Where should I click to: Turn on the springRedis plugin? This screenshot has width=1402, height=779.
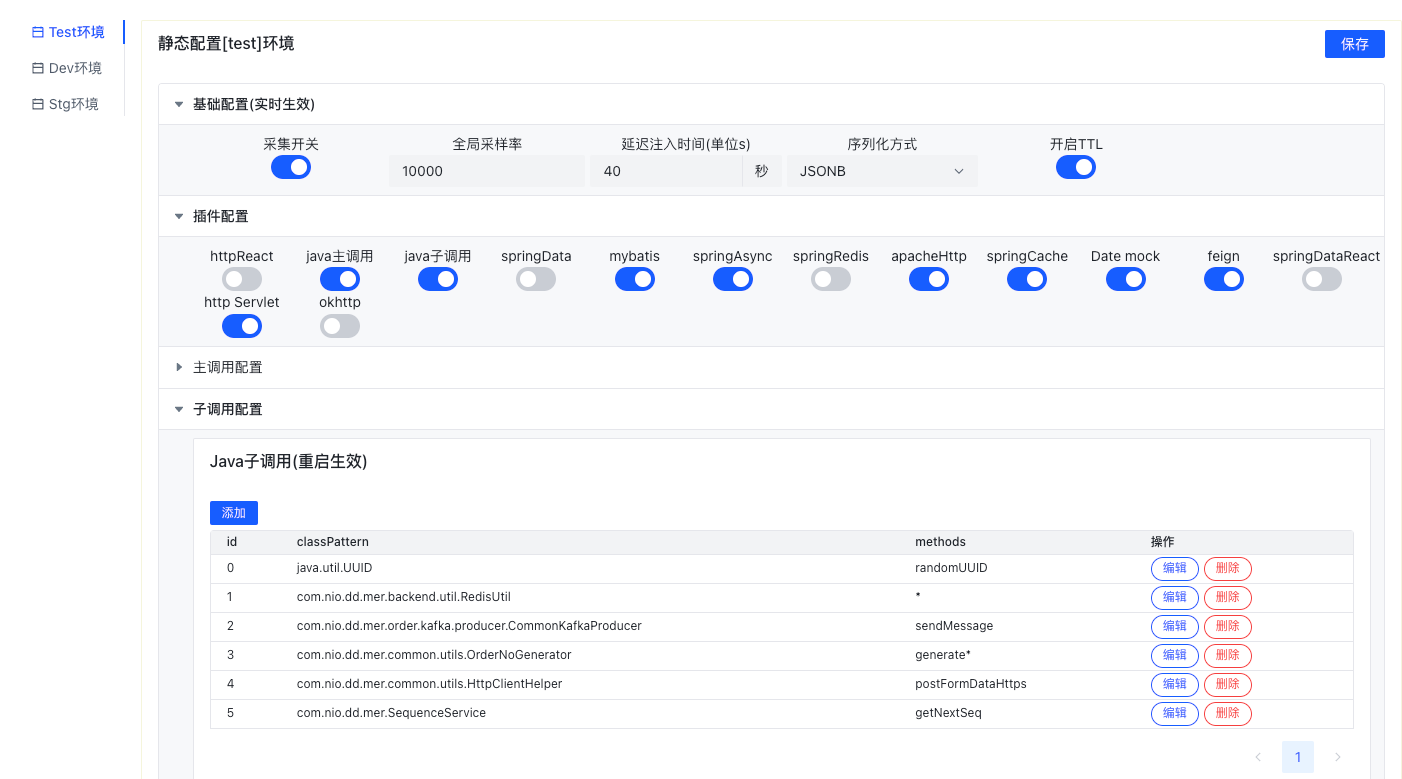[830, 279]
